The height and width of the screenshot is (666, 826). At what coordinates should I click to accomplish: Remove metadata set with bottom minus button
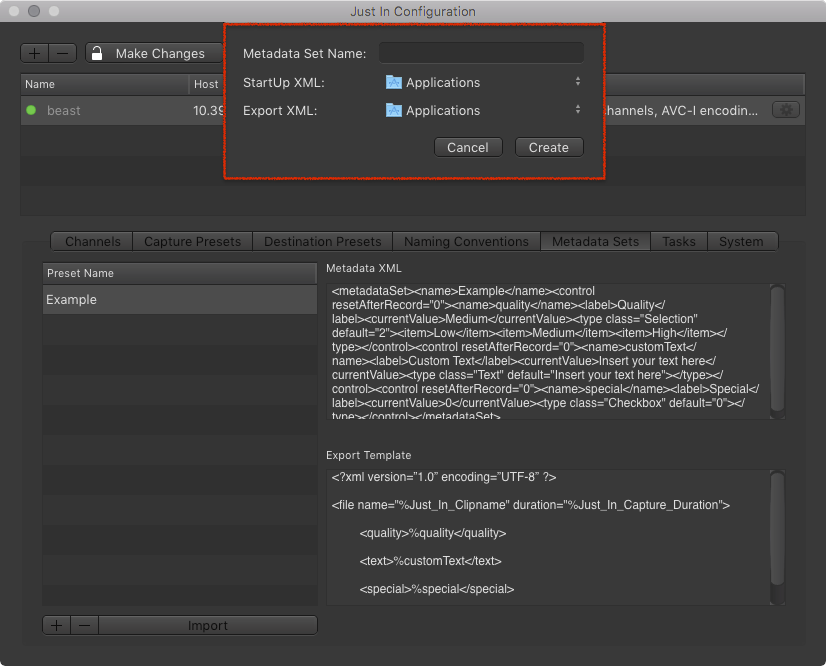click(x=84, y=625)
